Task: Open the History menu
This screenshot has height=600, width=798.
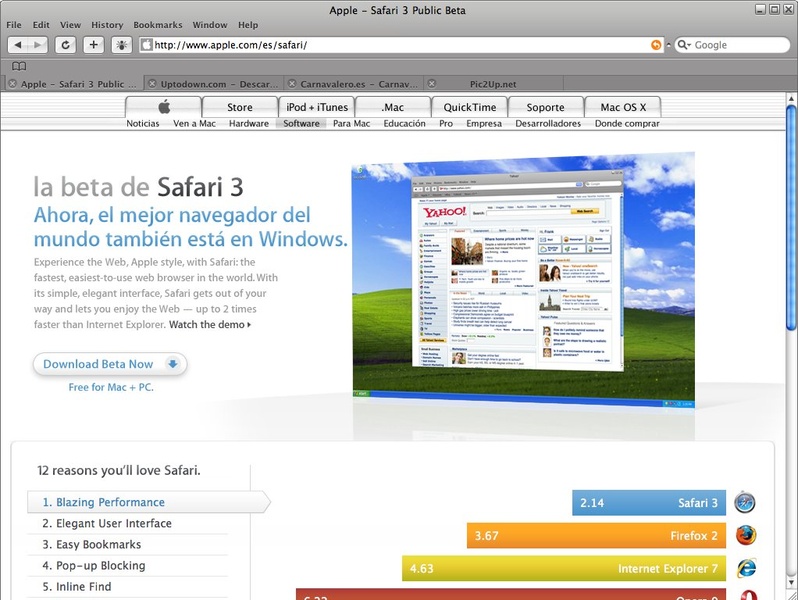Action: coord(107,24)
